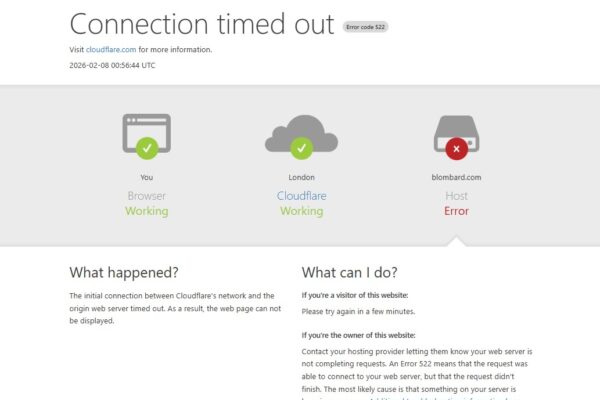The height and width of the screenshot is (400, 600).
Task: Click the host server icon
Action: click(456, 131)
